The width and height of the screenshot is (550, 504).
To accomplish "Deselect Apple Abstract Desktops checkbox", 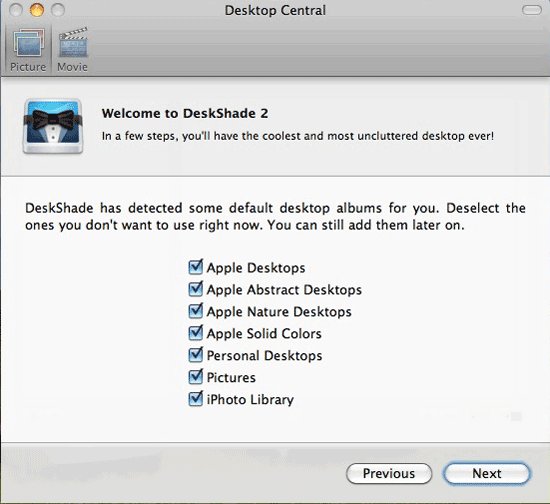I will click(195, 289).
